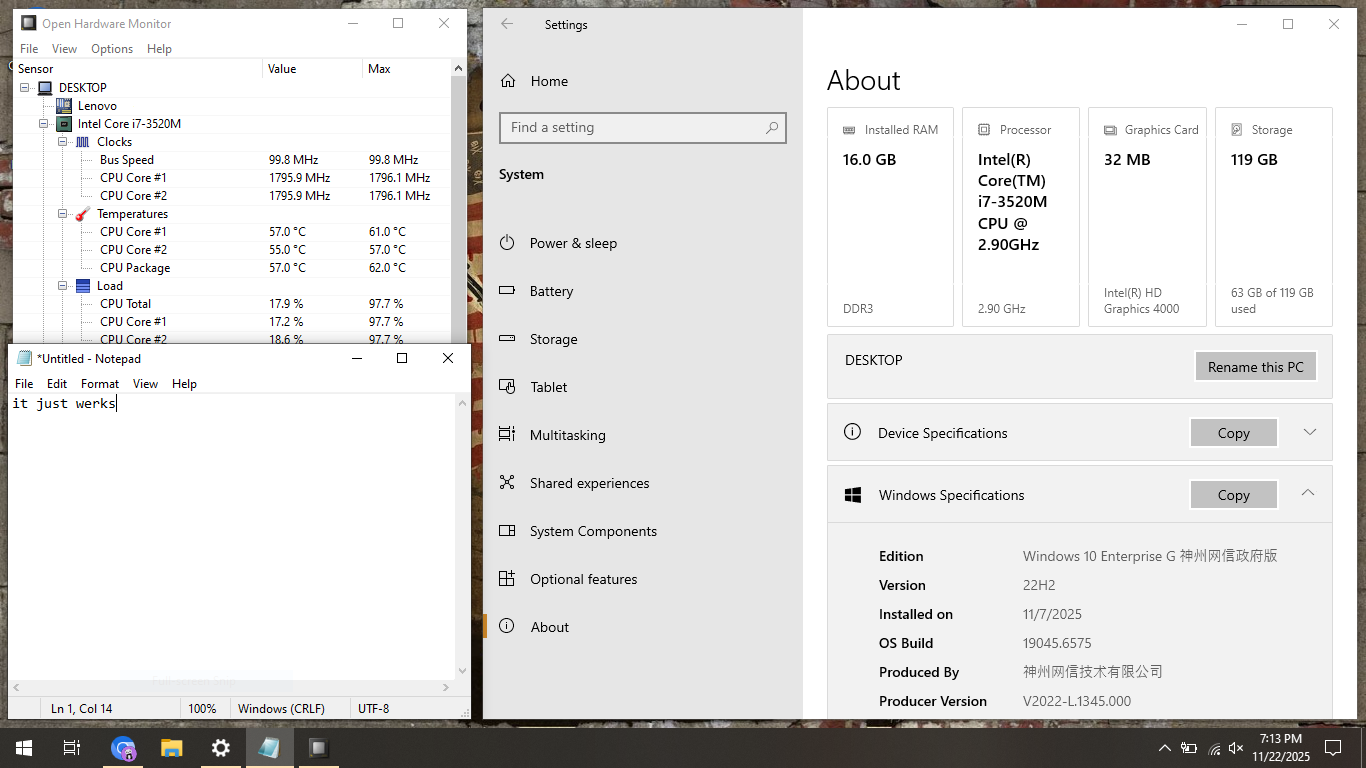Copy the Windows Specifications
This screenshot has width=1366, height=768.
(1234, 495)
